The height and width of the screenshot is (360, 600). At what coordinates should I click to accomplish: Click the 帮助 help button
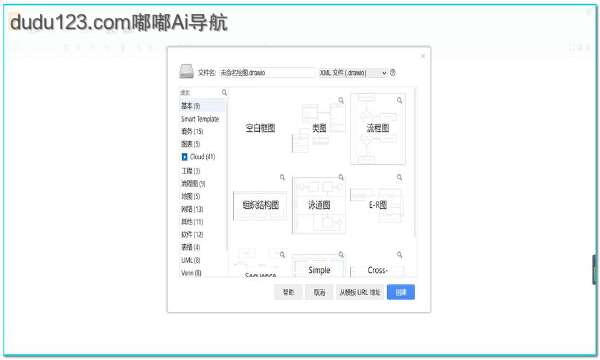(288, 292)
